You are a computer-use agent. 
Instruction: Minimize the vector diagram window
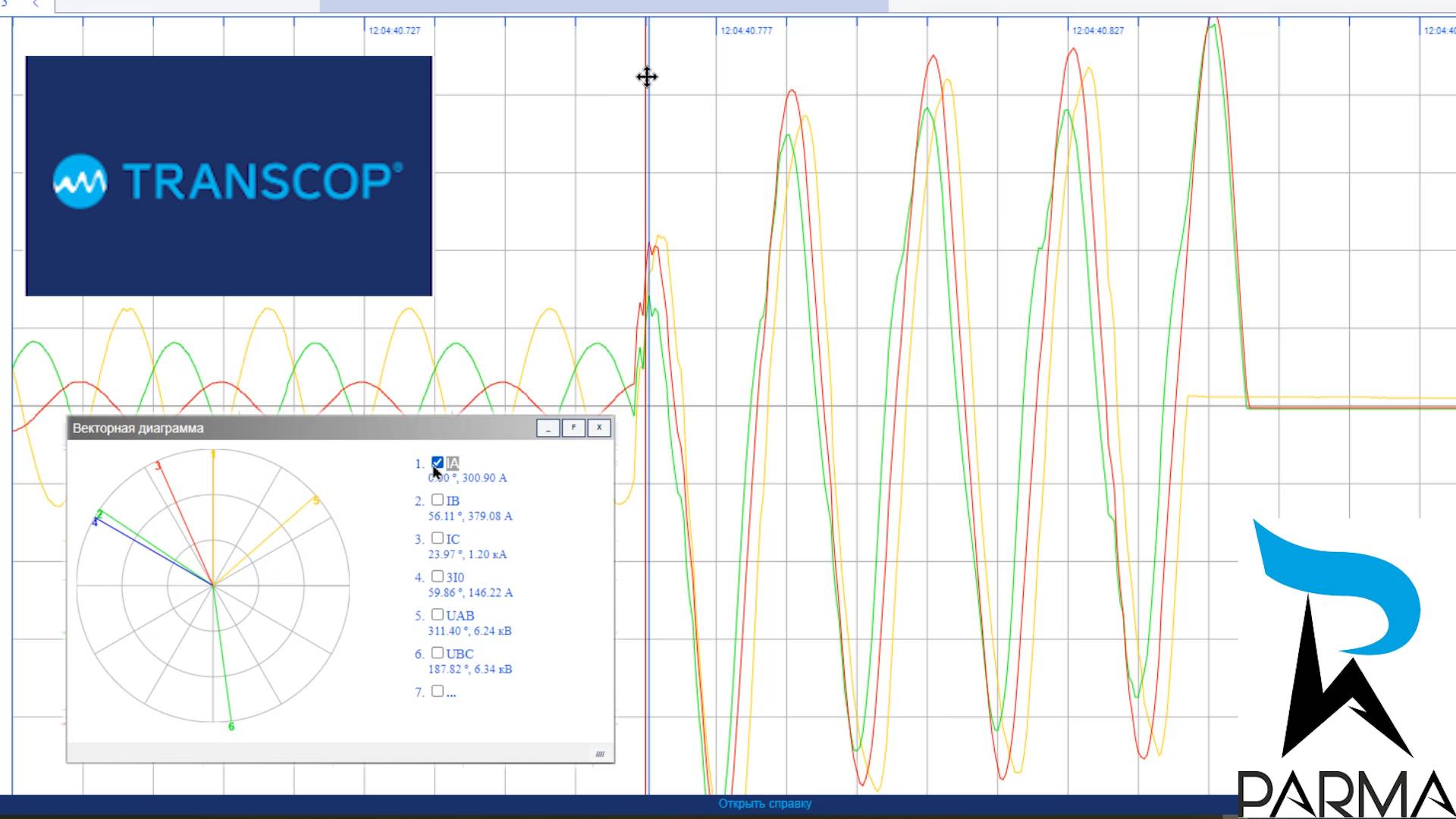point(548,428)
